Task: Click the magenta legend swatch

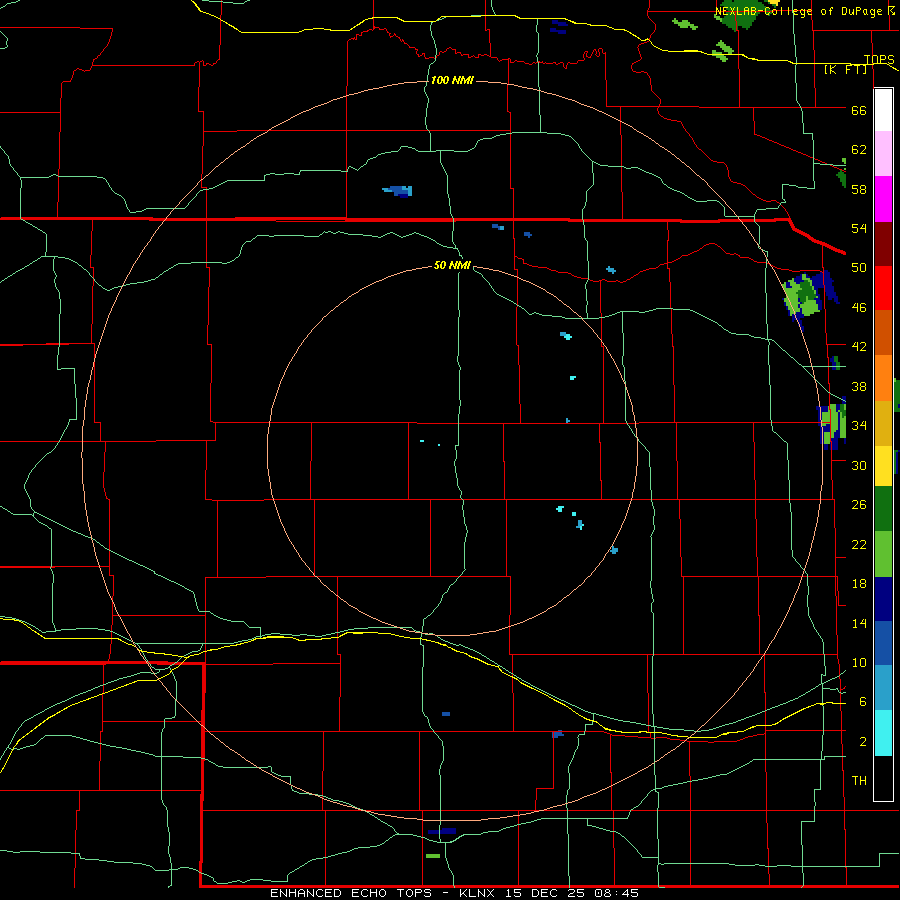Action: click(883, 199)
